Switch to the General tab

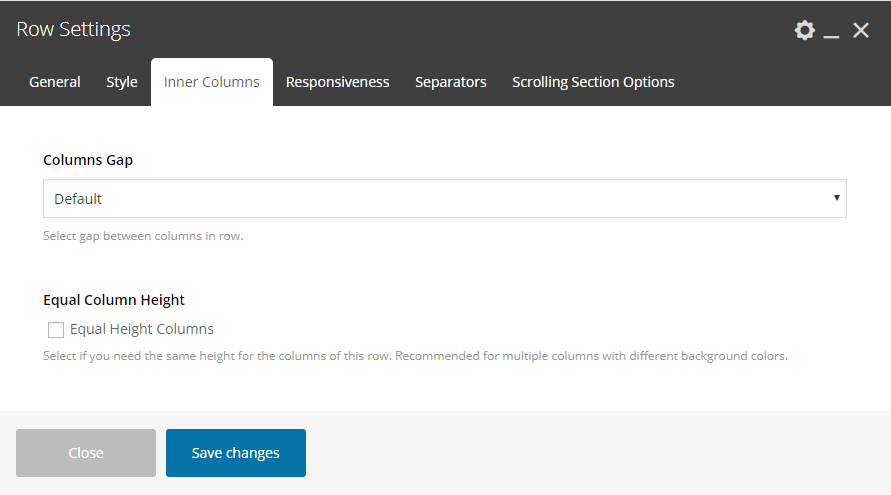(x=55, y=82)
